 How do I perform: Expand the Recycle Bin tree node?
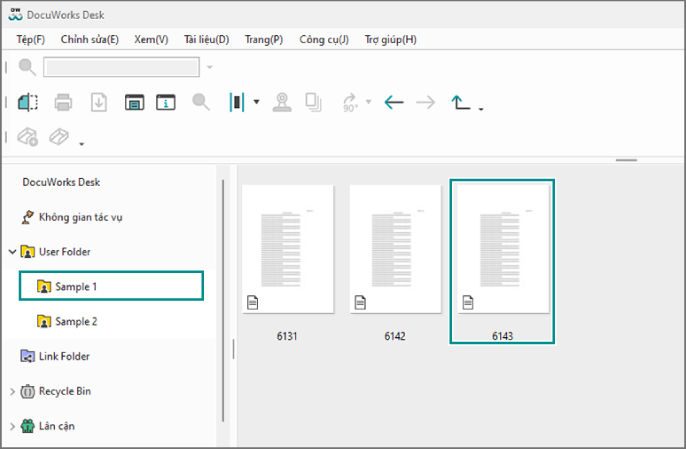click(12, 391)
